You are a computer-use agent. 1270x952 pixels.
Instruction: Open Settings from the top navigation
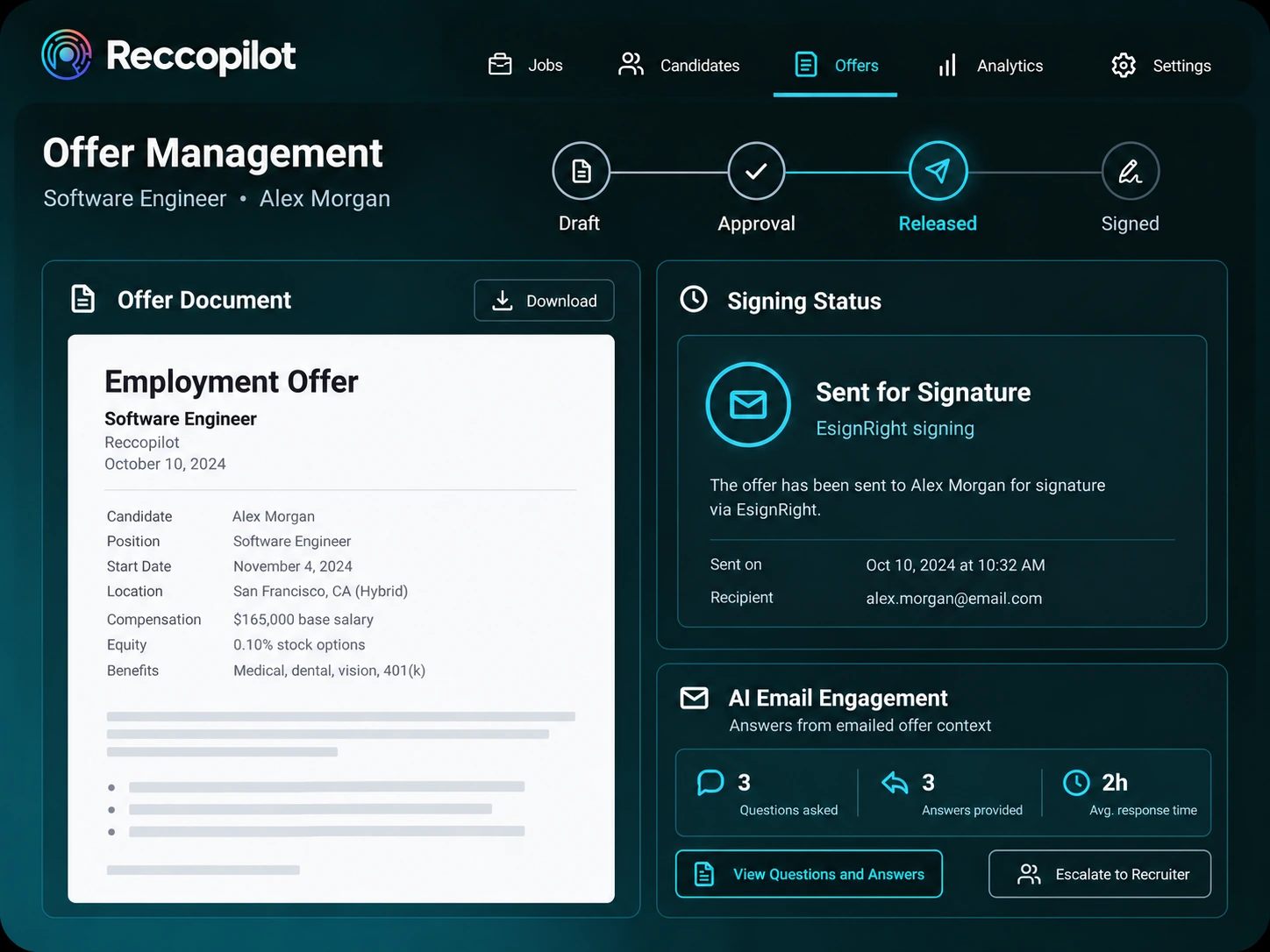click(x=1160, y=66)
